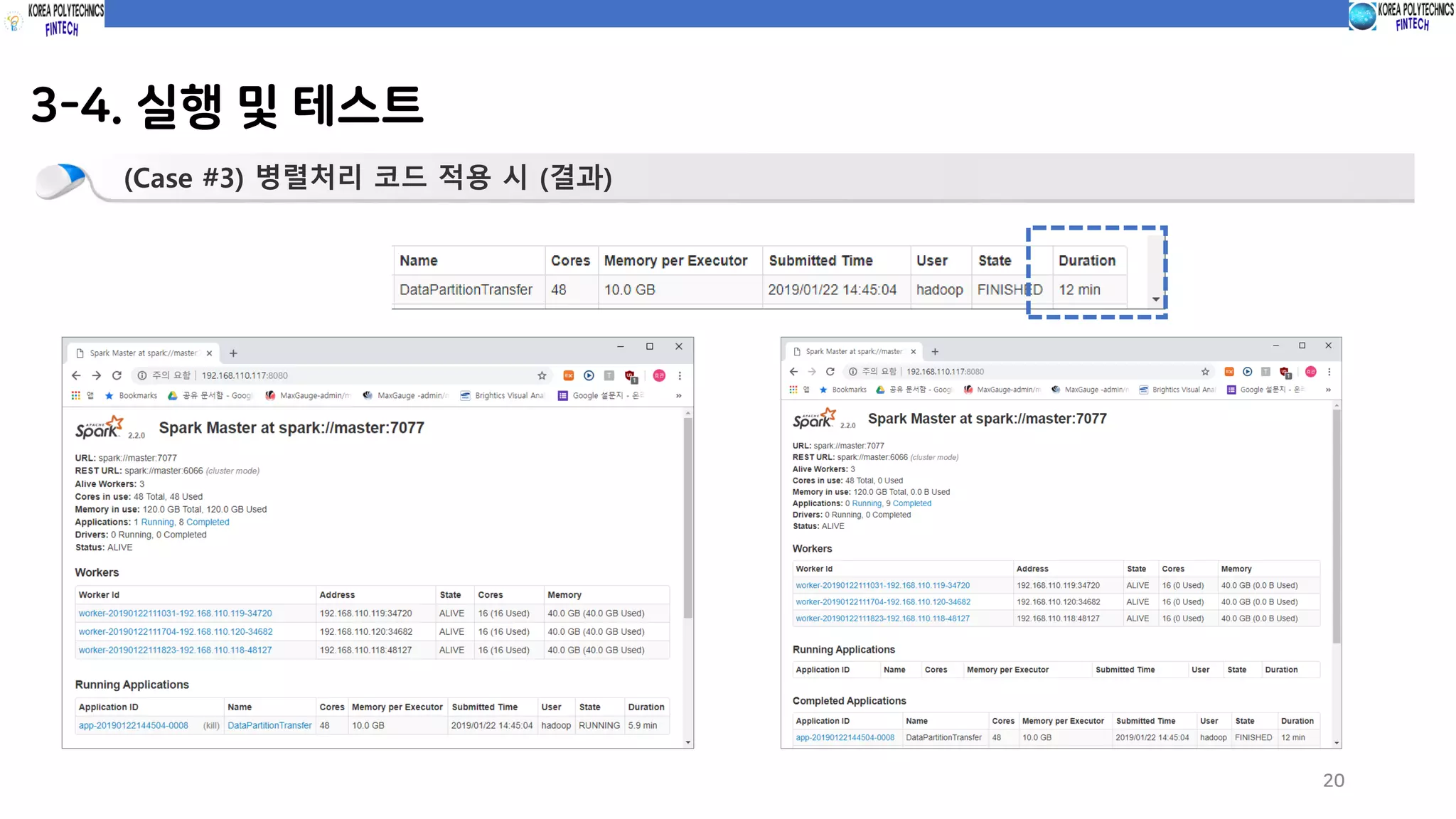1456x819 pixels.
Task: Click kill link for running DataPartitionTransfer app
Action: (x=211, y=726)
